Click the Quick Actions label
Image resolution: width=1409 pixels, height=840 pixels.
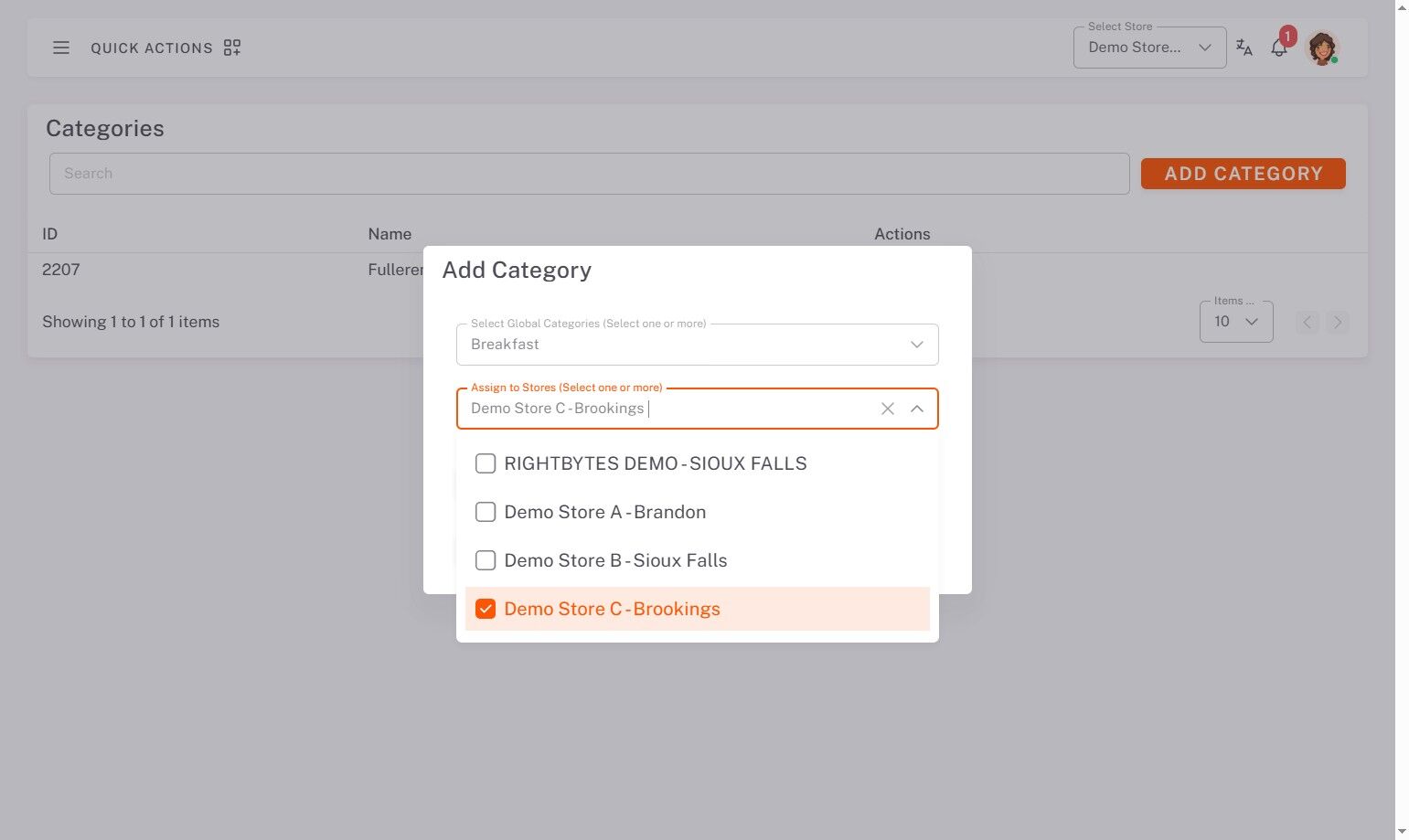(x=152, y=48)
